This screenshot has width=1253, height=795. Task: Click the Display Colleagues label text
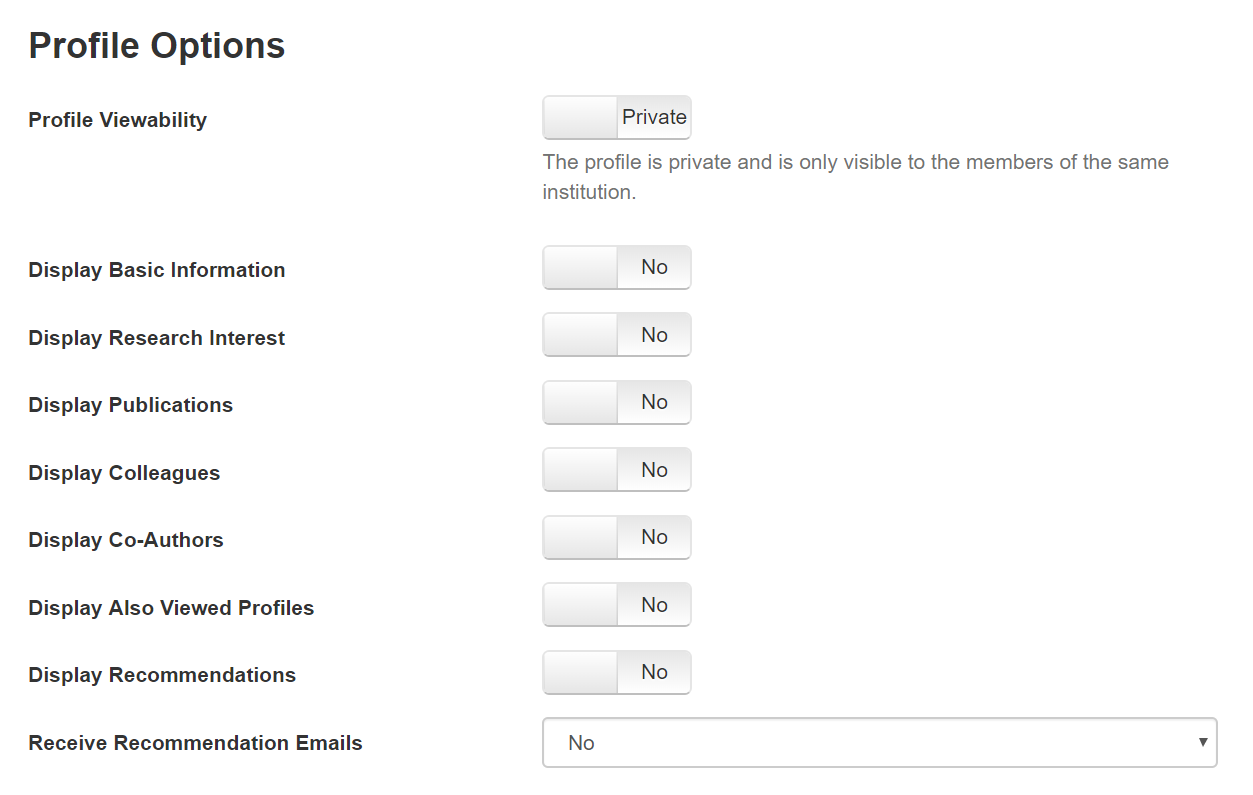124,473
